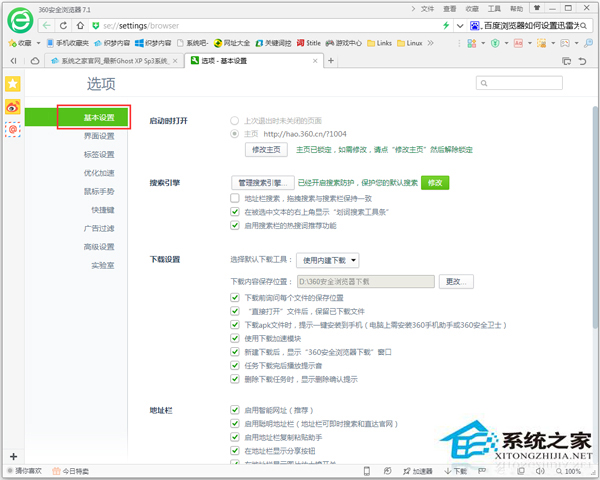Toggle 使用下载加速模块 checkbox
Viewport: 600px width, 480px height.
[x=234, y=339]
